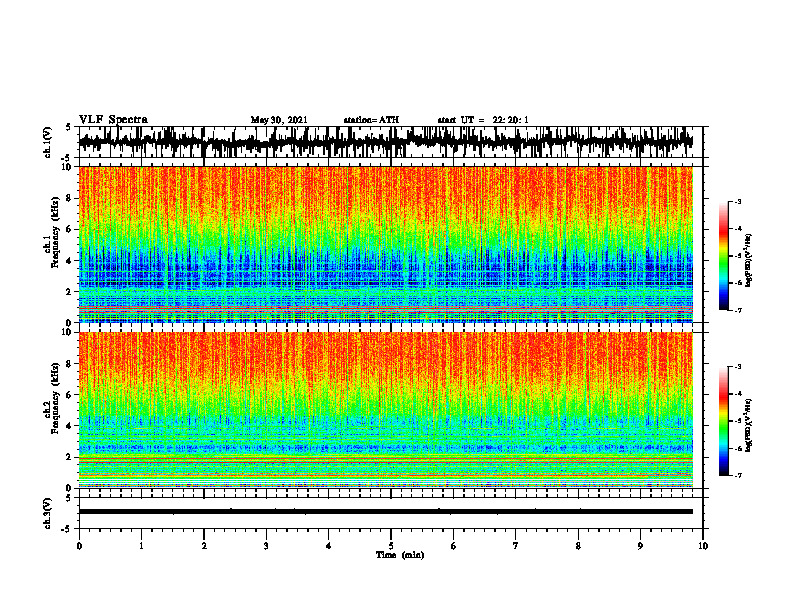792x612 pixels.
Task: Click the ch.2 frequency axis "4" tick label
Action: [70, 426]
